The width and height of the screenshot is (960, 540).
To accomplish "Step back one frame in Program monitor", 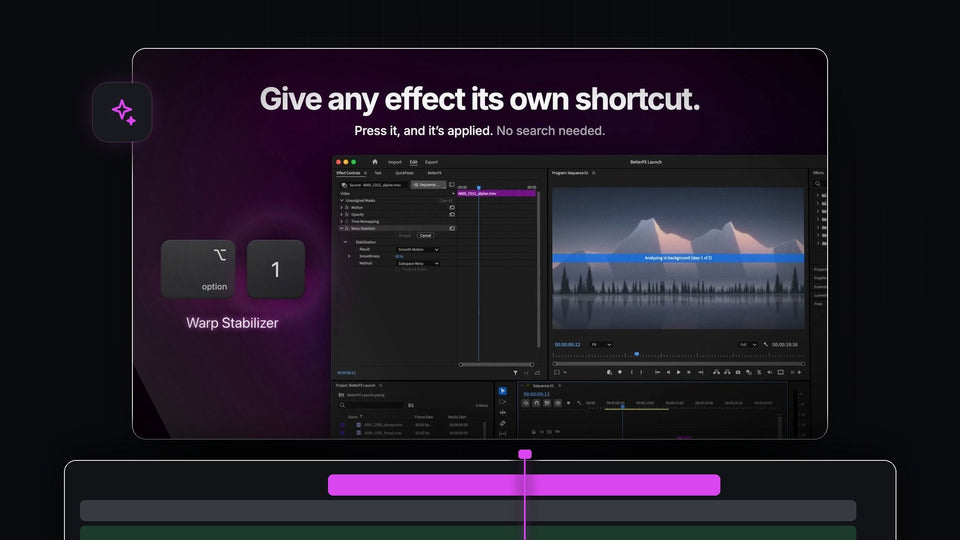I will pos(669,372).
